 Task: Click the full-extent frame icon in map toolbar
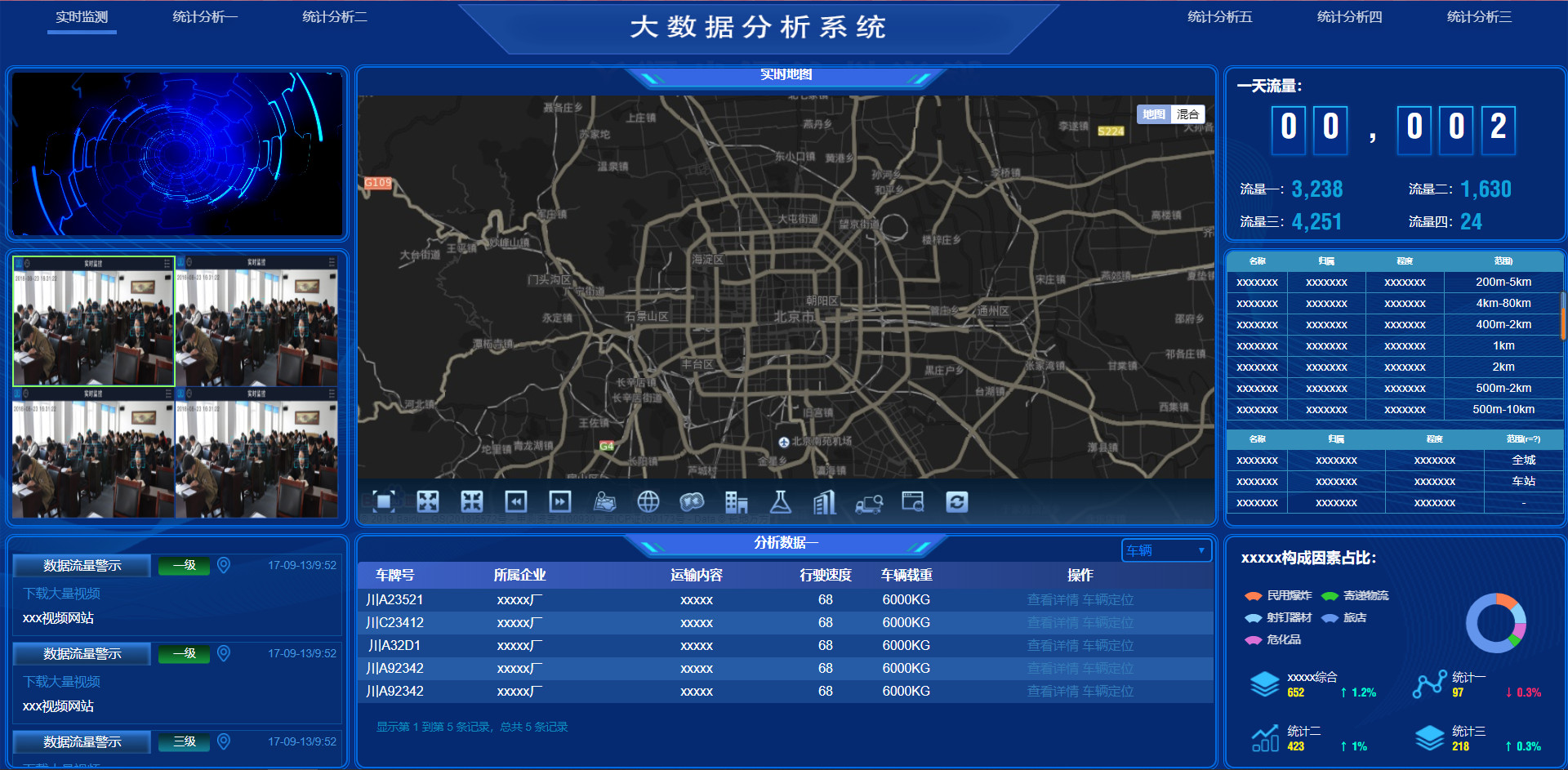click(x=384, y=501)
